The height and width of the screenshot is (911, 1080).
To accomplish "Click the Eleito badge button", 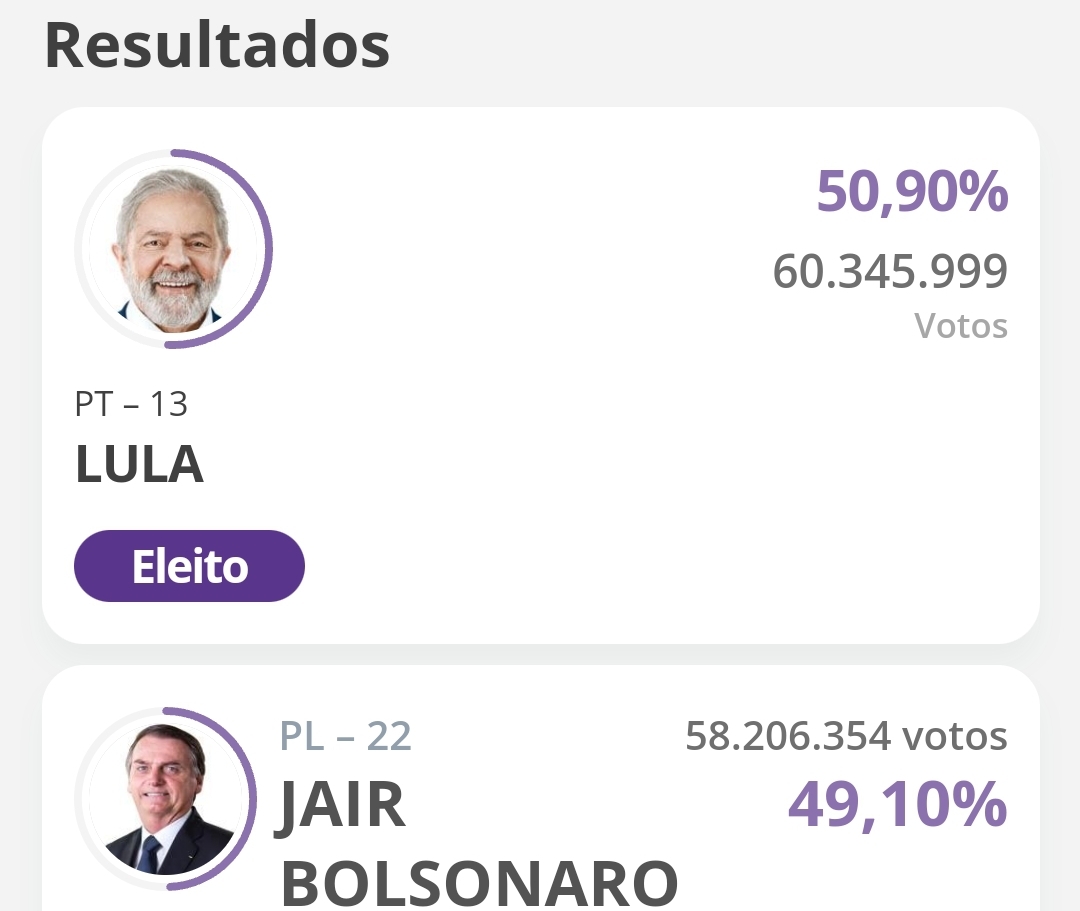I will [189, 566].
